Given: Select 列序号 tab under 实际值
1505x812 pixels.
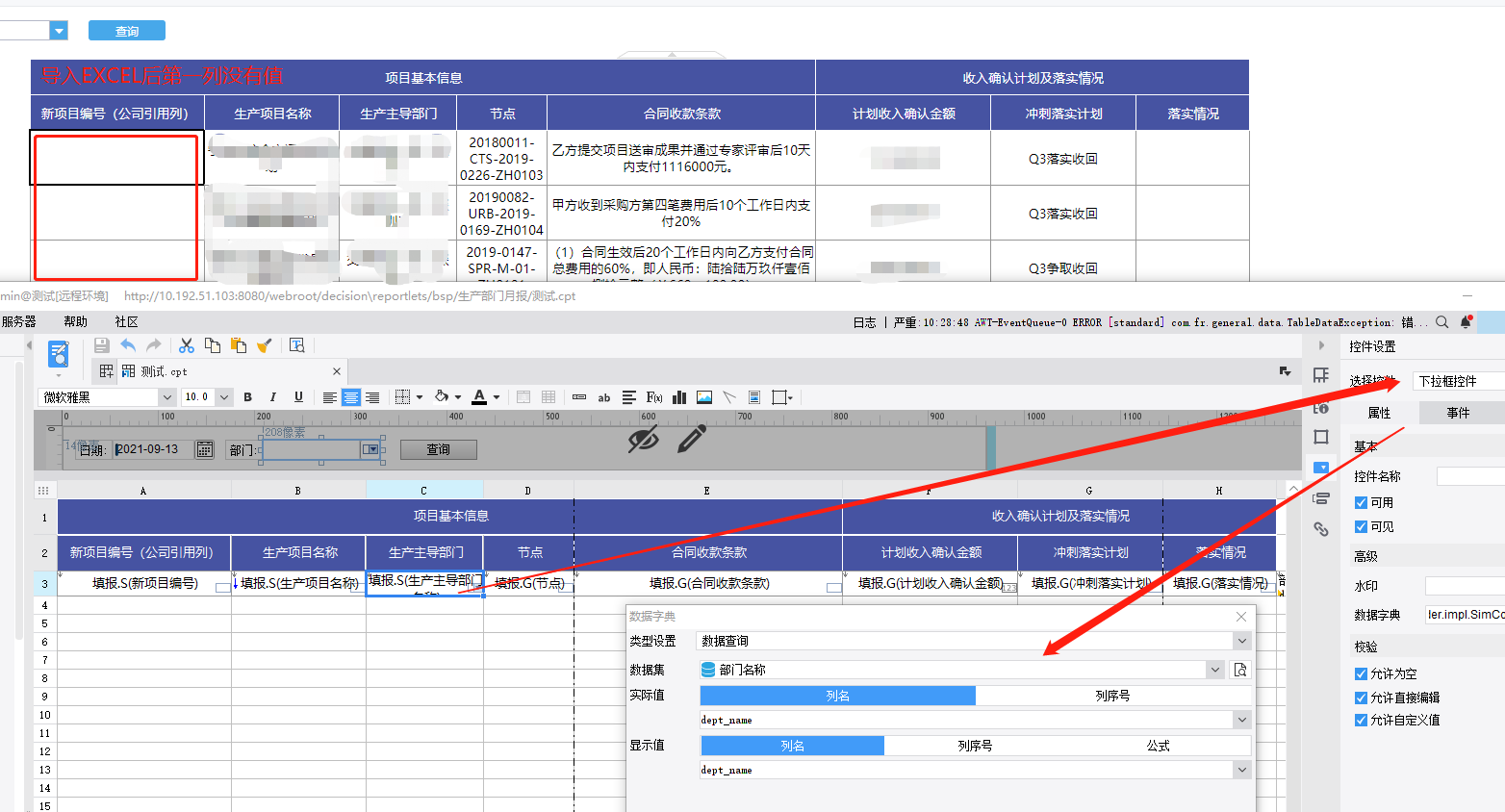Looking at the screenshot, I should [x=1112, y=696].
